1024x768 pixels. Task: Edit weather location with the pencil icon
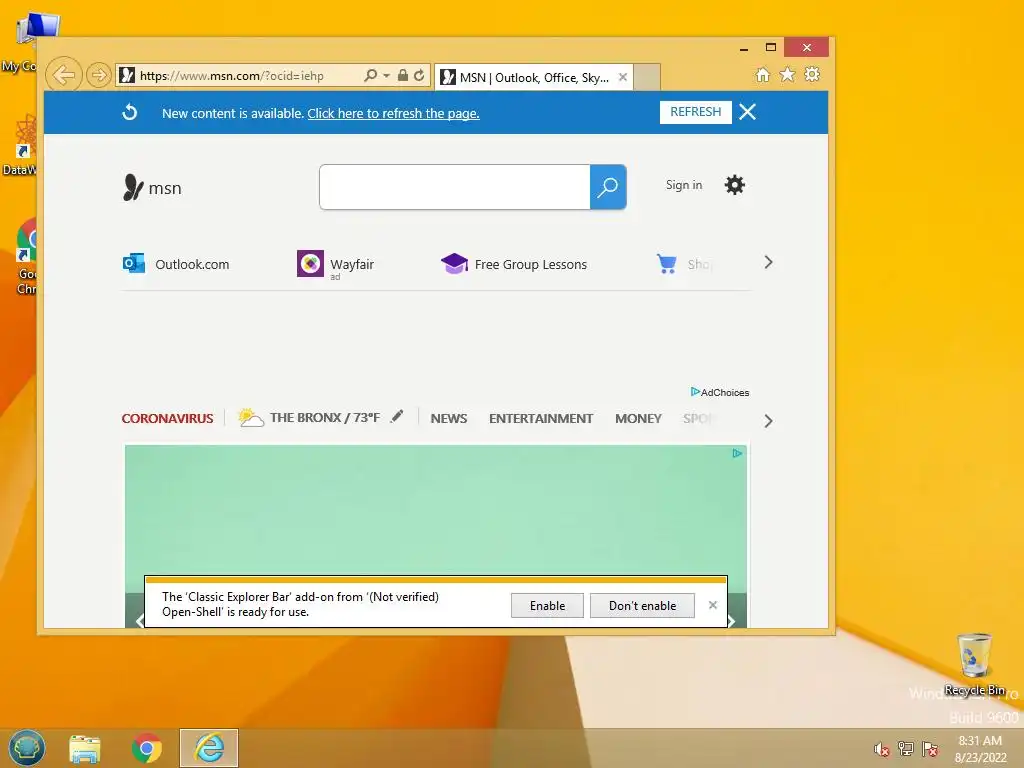pyautogui.click(x=396, y=417)
